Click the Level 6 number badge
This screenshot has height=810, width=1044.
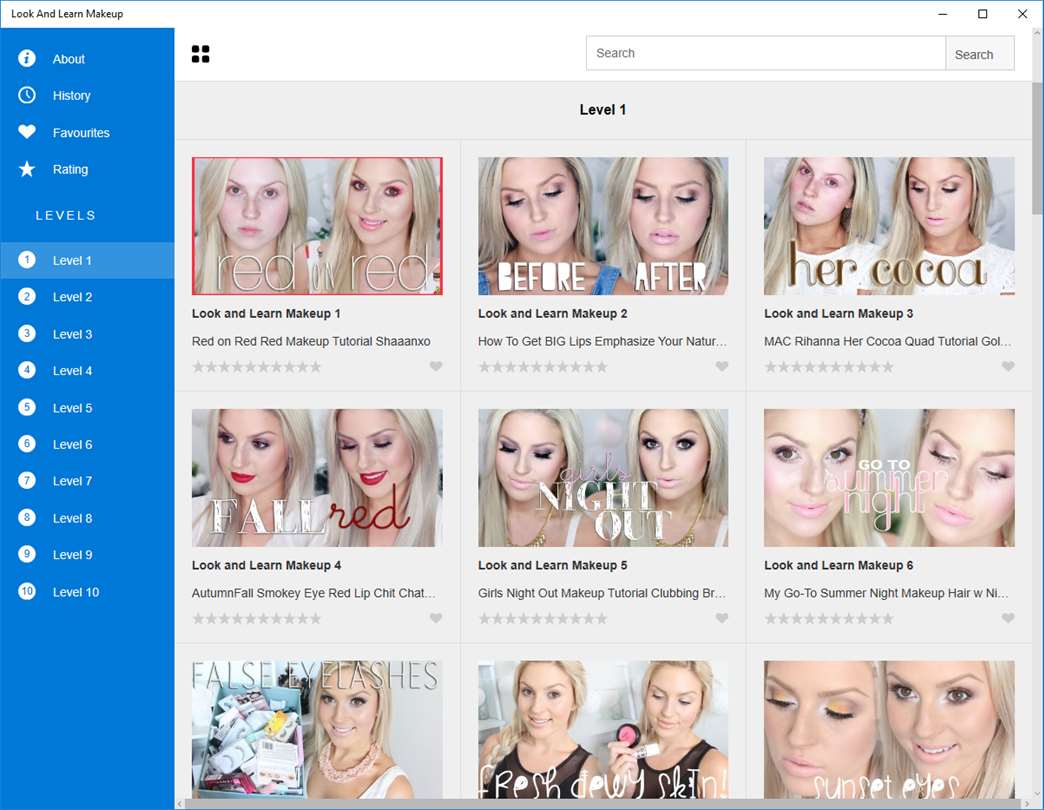point(27,444)
